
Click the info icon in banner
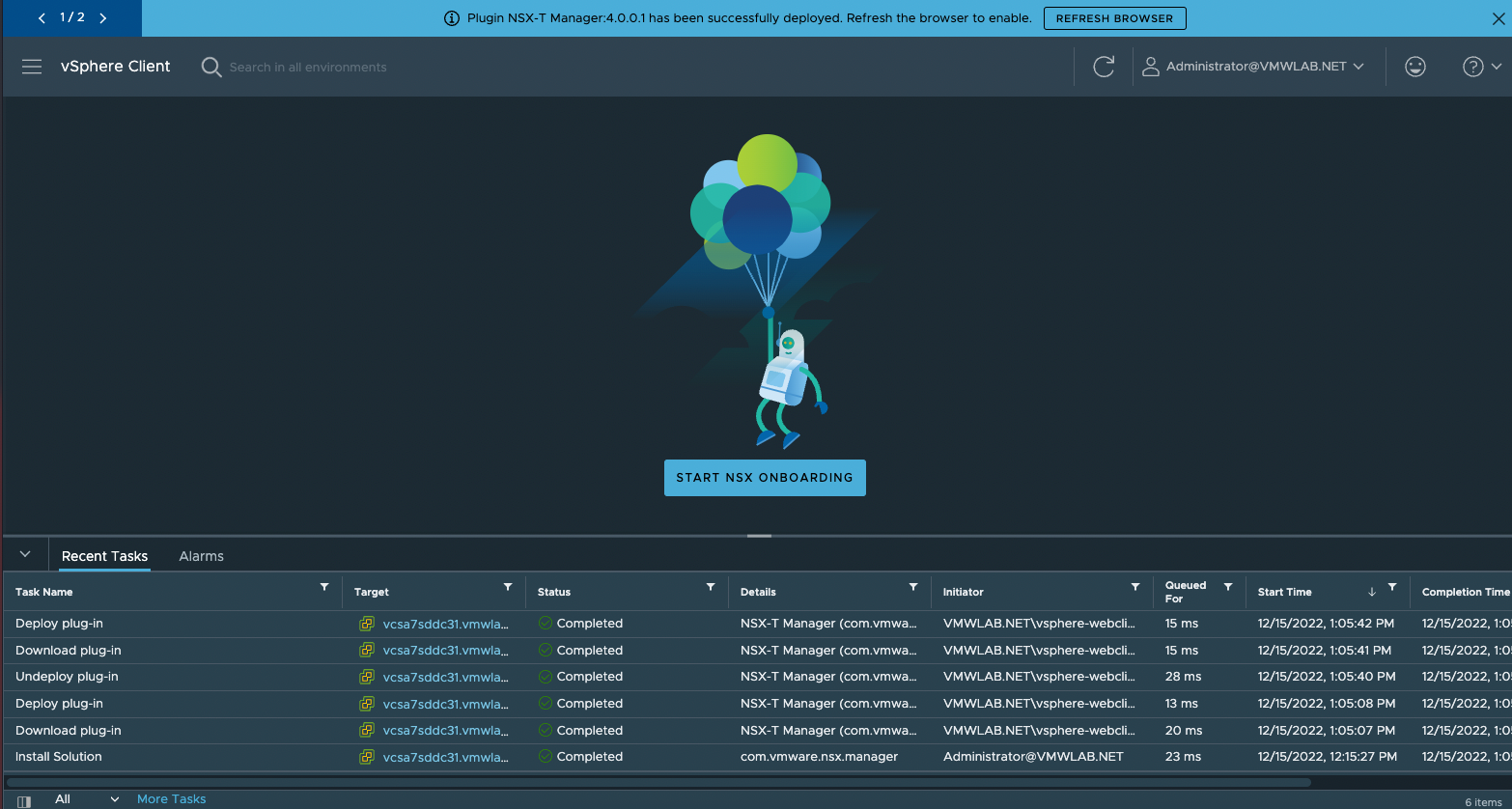[451, 18]
